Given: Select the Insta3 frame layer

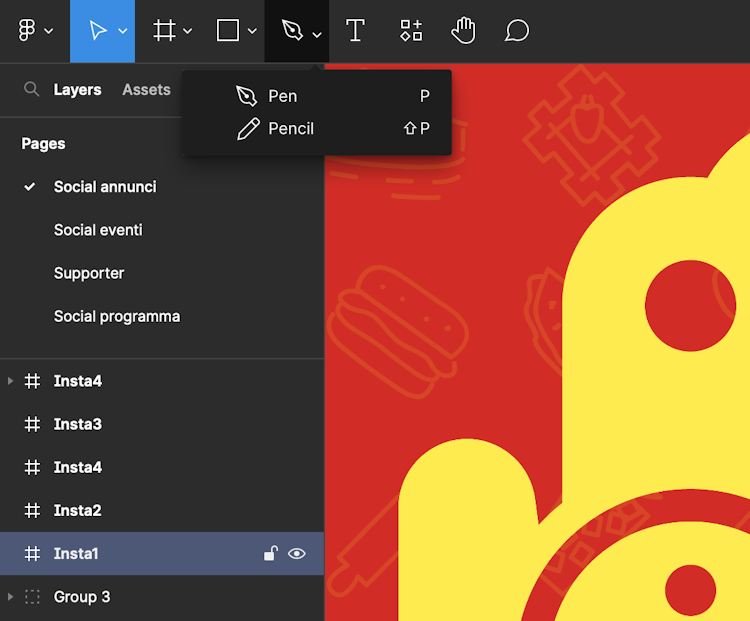Looking at the screenshot, I should [x=162, y=424].
